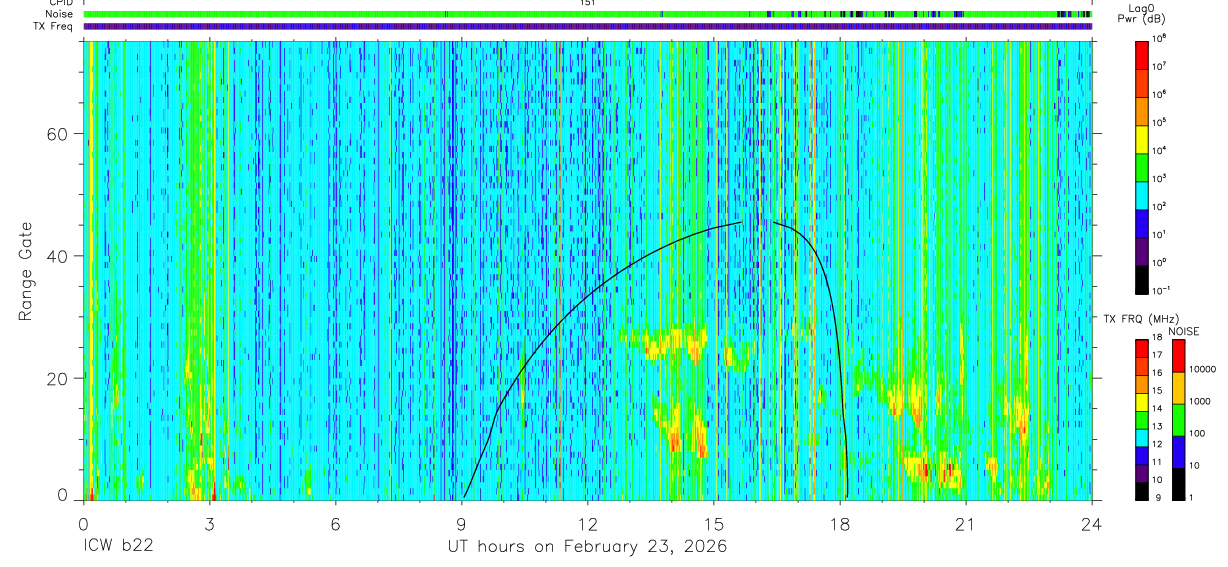Click the '100' label on NOISE scale

click(1196, 433)
